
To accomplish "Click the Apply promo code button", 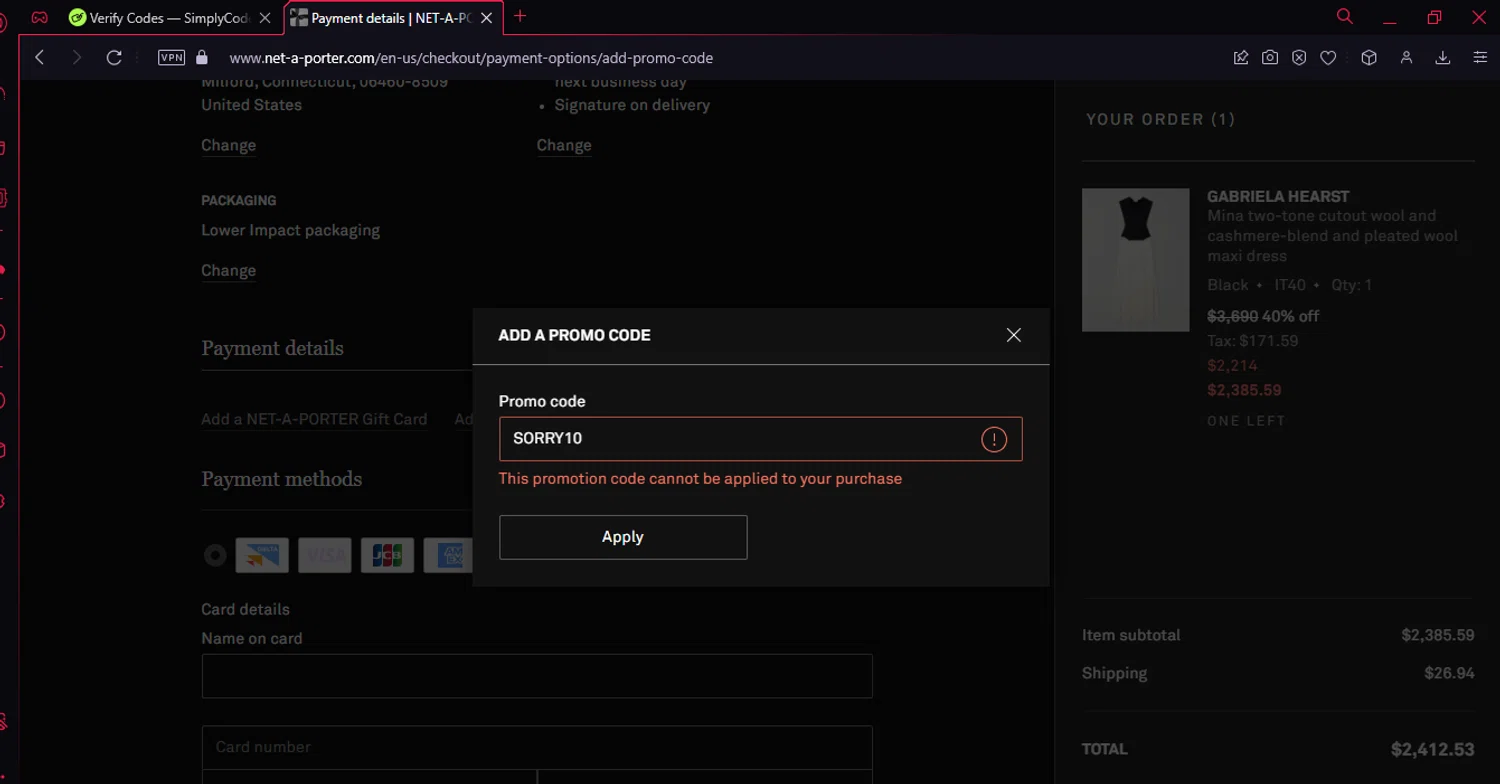I will point(623,537).
